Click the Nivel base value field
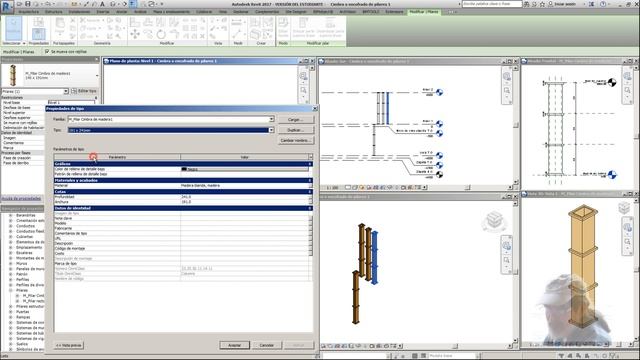This screenshot has width=640, height=360. [71, 102]
